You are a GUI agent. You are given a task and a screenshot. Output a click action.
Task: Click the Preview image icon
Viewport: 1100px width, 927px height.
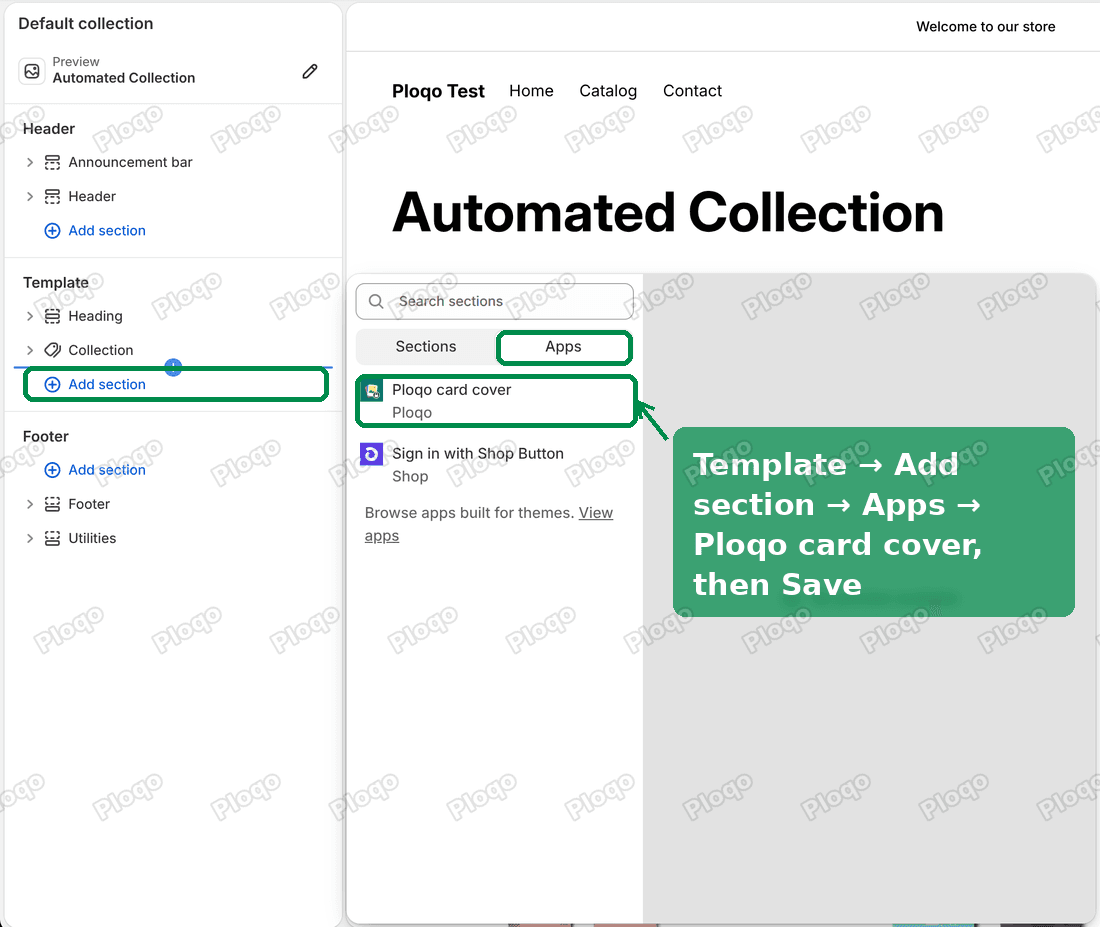coord(32,71)
